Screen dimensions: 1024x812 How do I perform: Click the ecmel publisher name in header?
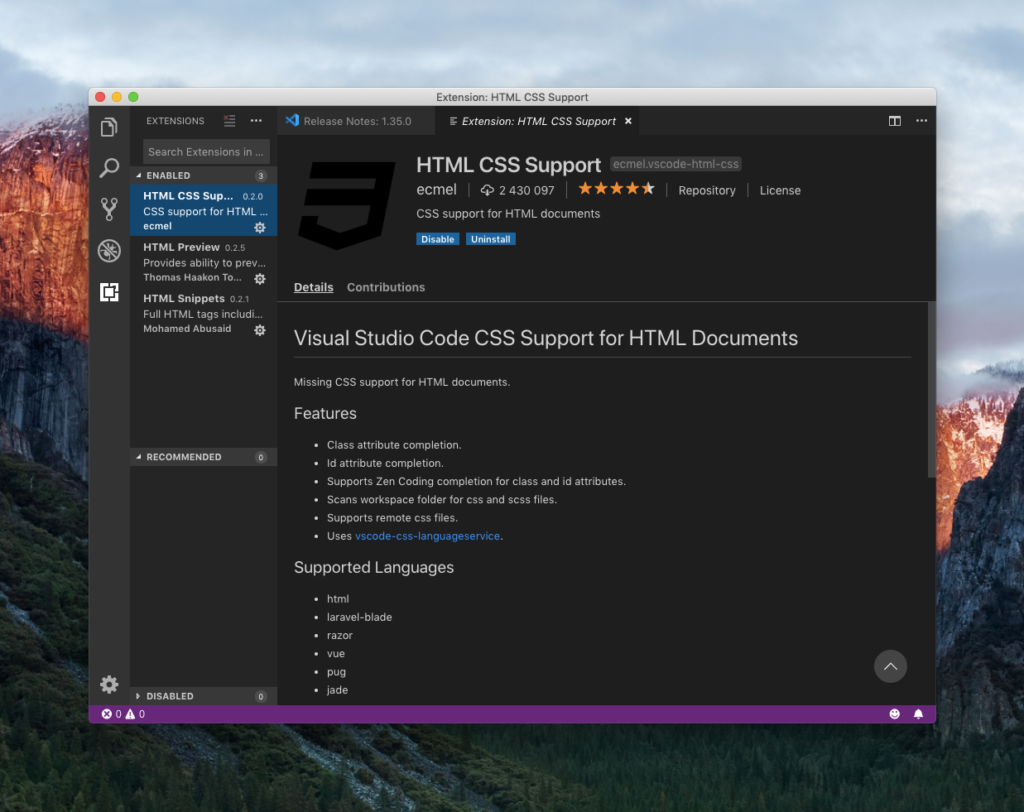(x=436, y=189)
